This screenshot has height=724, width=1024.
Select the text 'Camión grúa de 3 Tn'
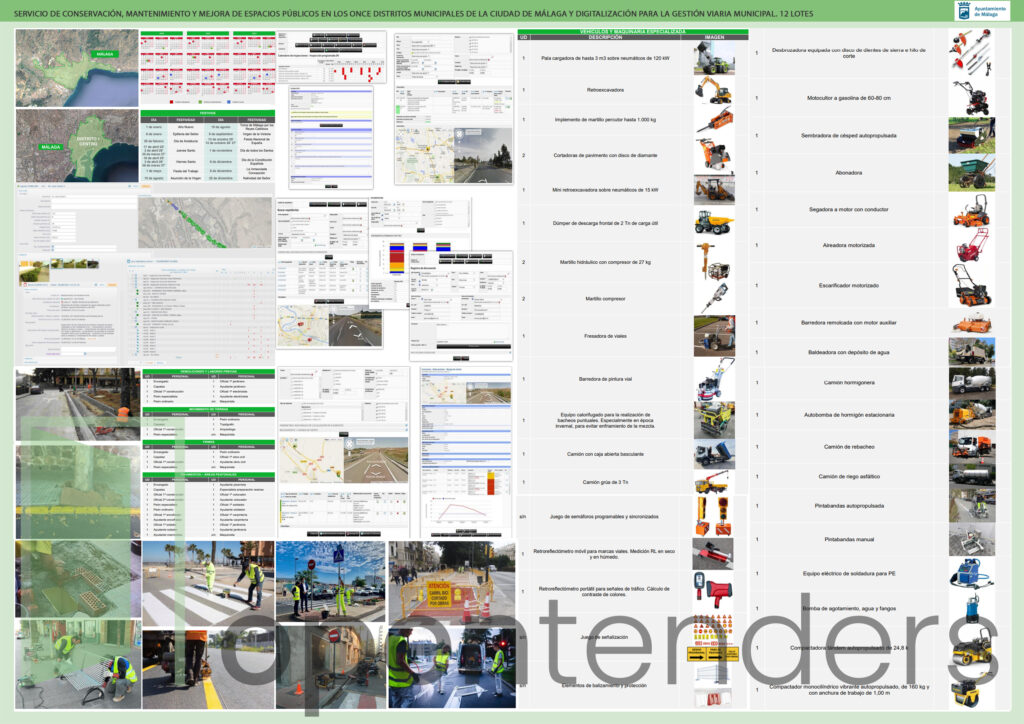tap(605, 482)
